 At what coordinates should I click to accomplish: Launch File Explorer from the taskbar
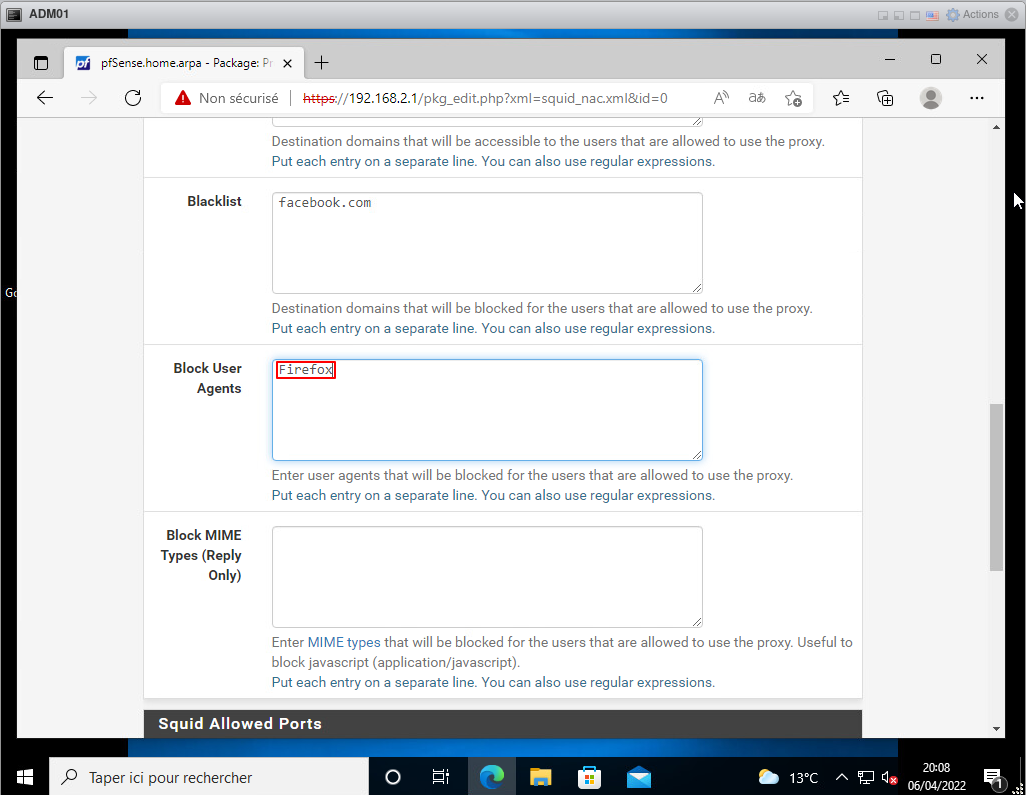coord(540,777)
